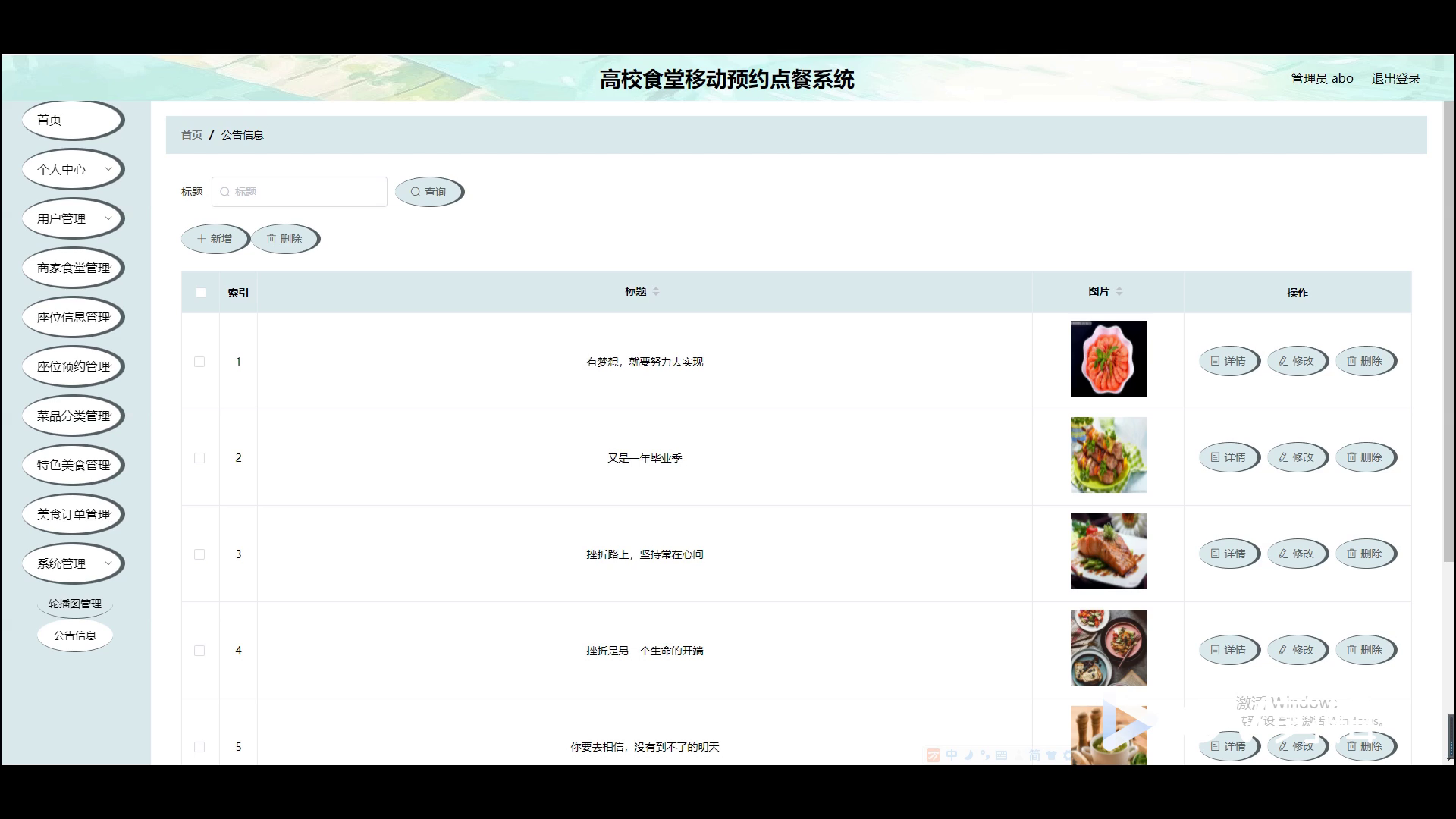Tick the select-all checkbox in the table header
This screenshot has height=819, width=1456.
click(201, 293)
